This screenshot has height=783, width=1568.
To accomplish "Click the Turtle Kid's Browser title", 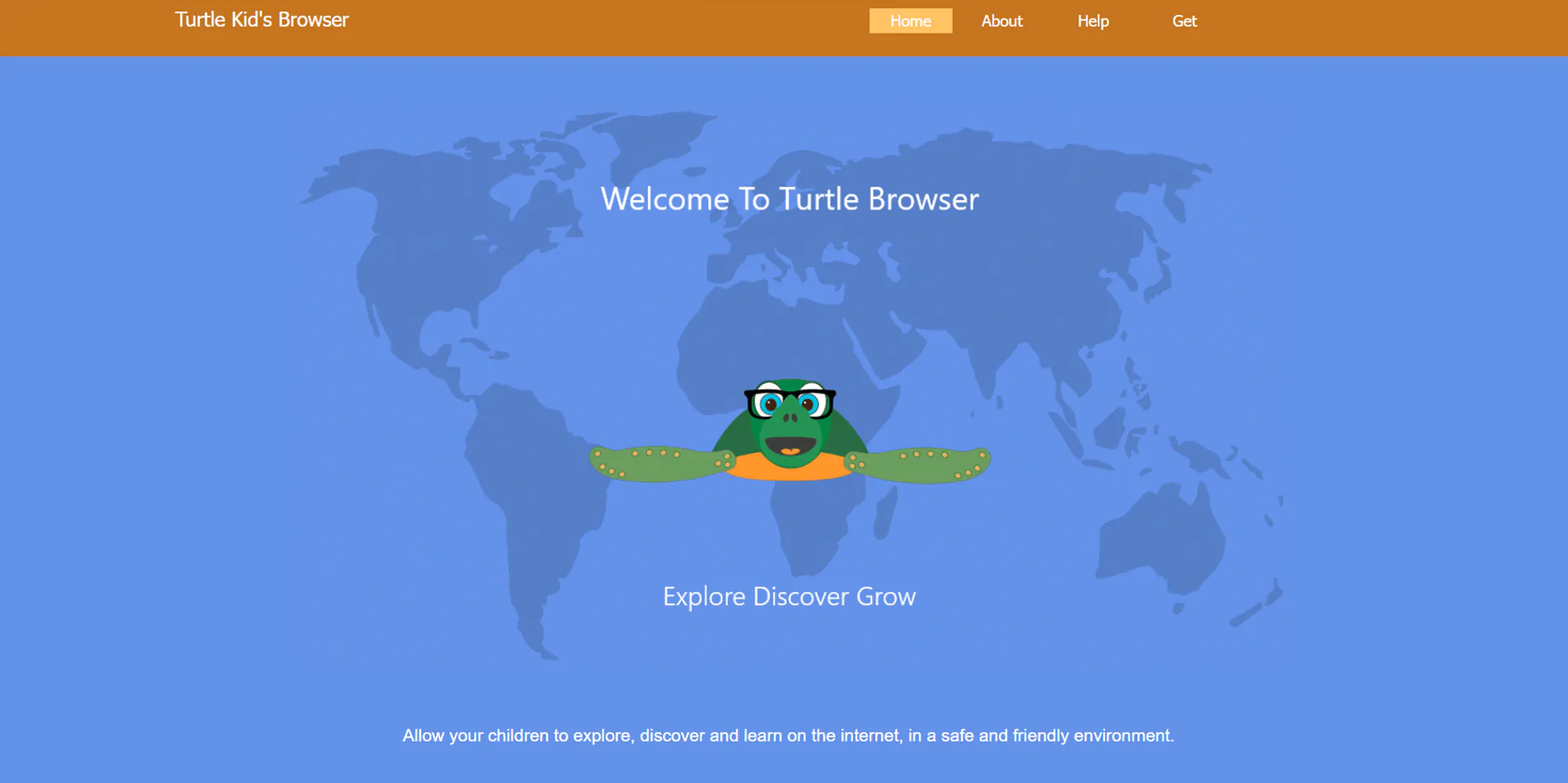I will click(260, 20).
